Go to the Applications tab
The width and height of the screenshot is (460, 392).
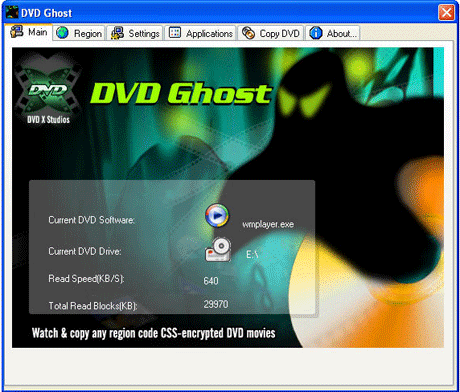[x=200, y=33]
